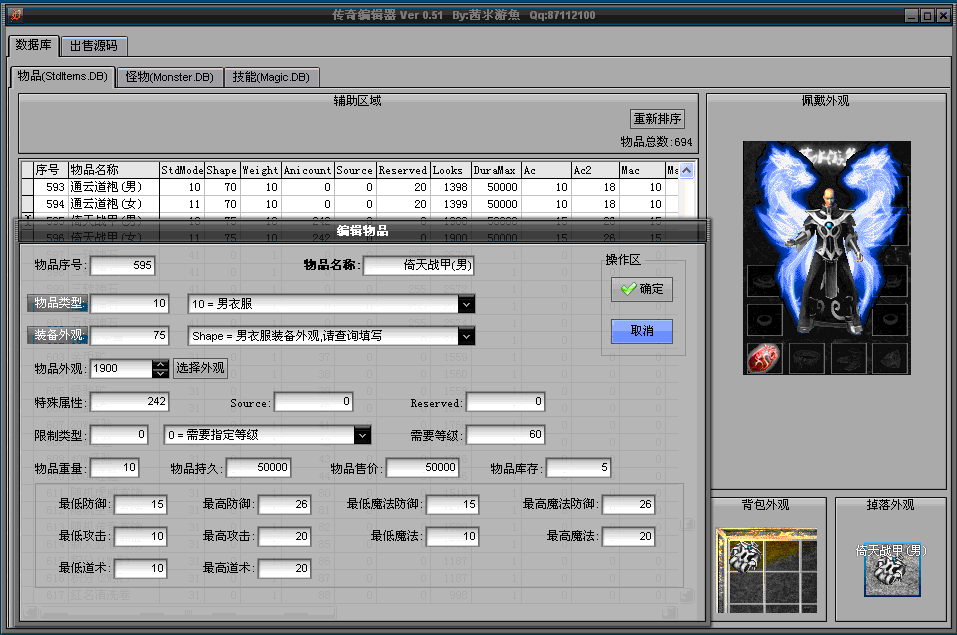The image size is (957, 635).
Task: Select the 物品(StdItems.DB) tab
Action: pos(62,76)
